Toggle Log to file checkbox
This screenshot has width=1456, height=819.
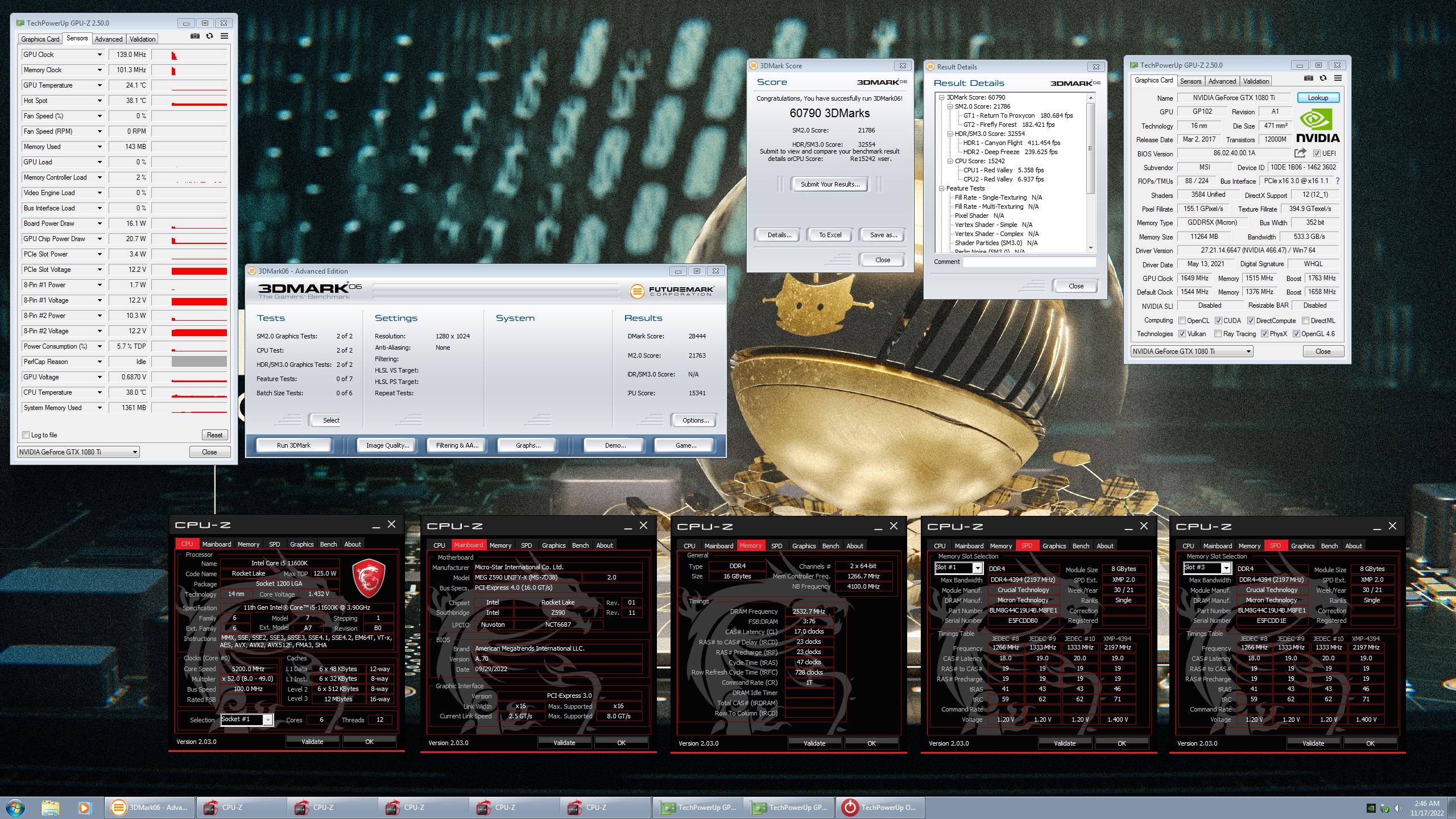(x=26, y=435)
